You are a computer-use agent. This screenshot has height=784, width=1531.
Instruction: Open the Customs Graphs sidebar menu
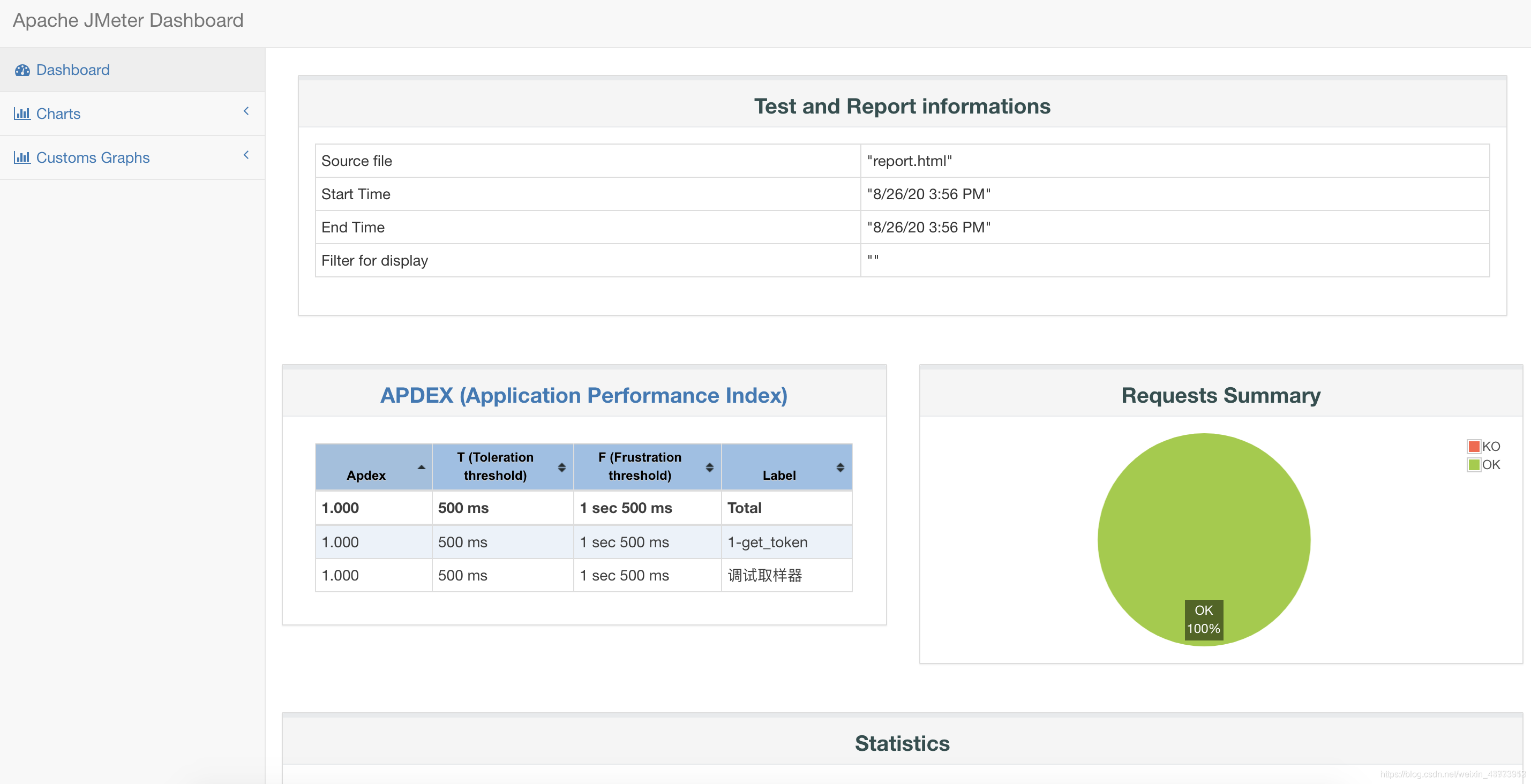[93, 157]
